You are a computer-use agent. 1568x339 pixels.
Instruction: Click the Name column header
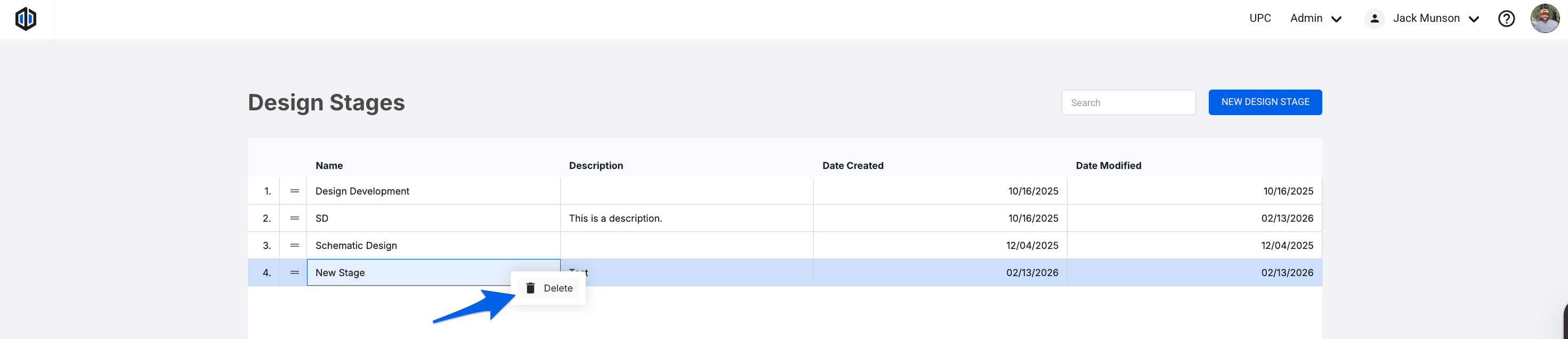pyautogui.click(x=329, y=166)
